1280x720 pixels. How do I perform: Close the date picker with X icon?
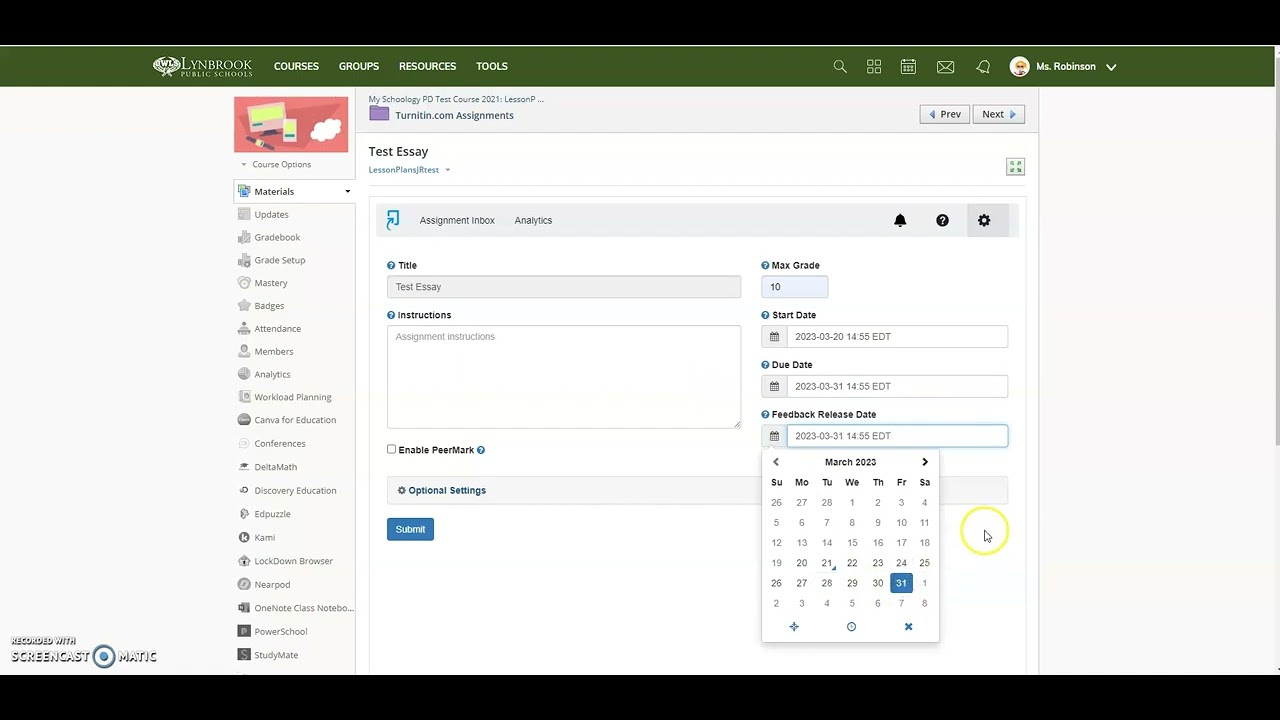pyautogui.click(x=908, y=627)
